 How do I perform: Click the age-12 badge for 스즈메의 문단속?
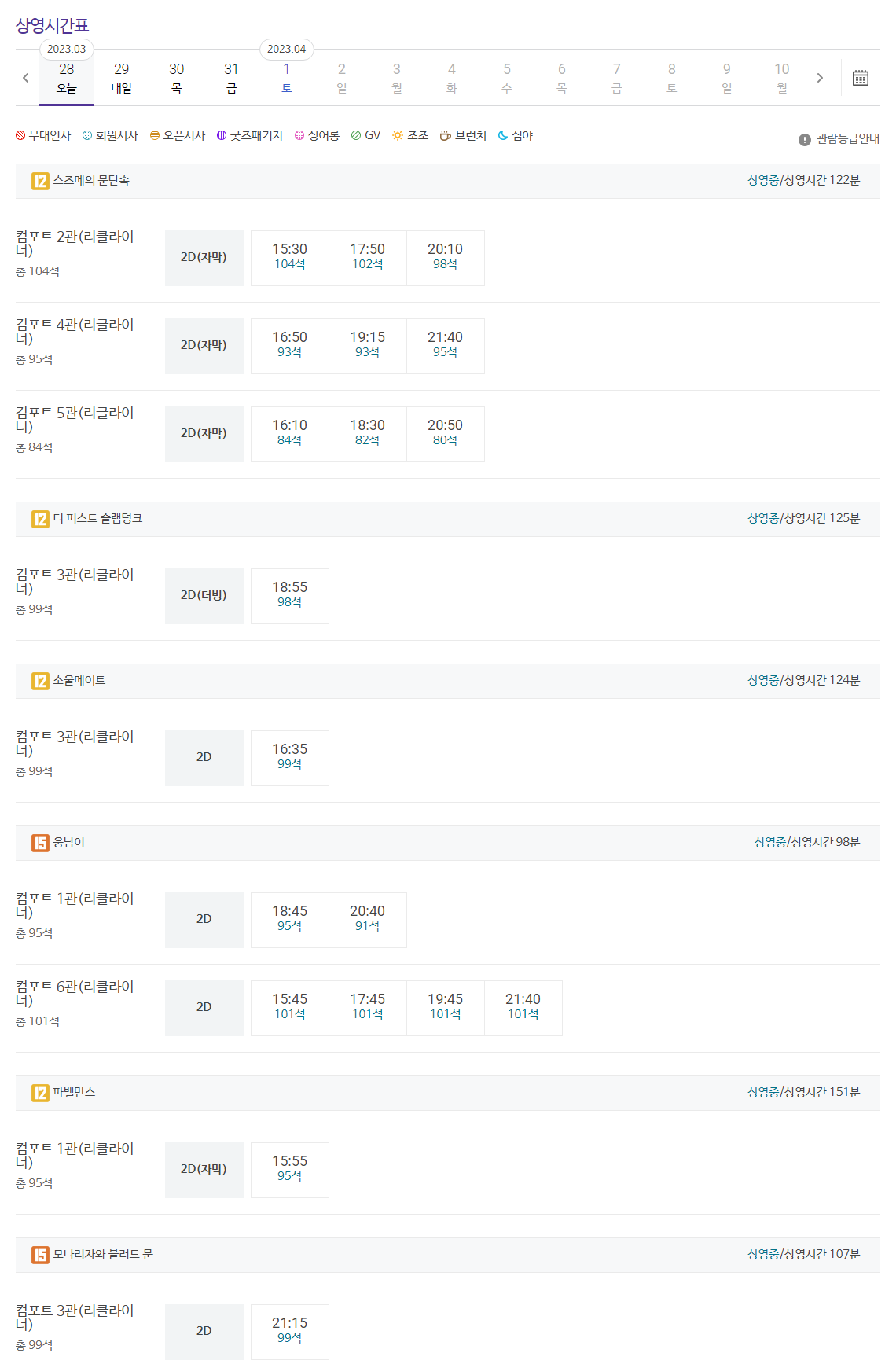tap(40, 181)
